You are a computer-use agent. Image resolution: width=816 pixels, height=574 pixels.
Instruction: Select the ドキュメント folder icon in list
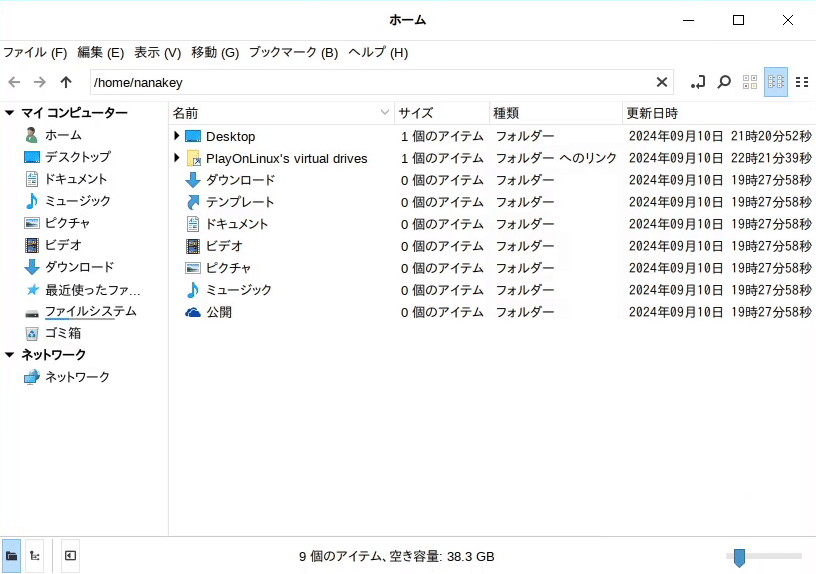(193, 224)
